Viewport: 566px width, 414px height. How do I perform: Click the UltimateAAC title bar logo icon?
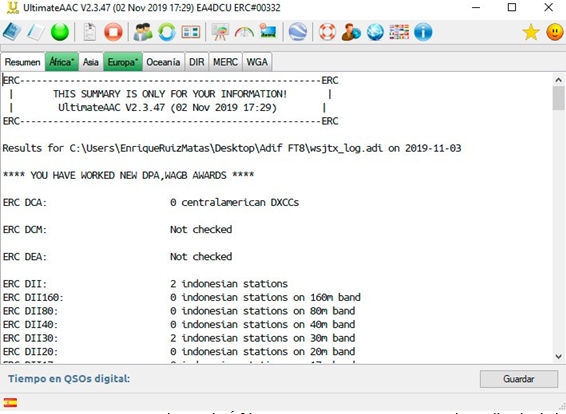[12, 8]
